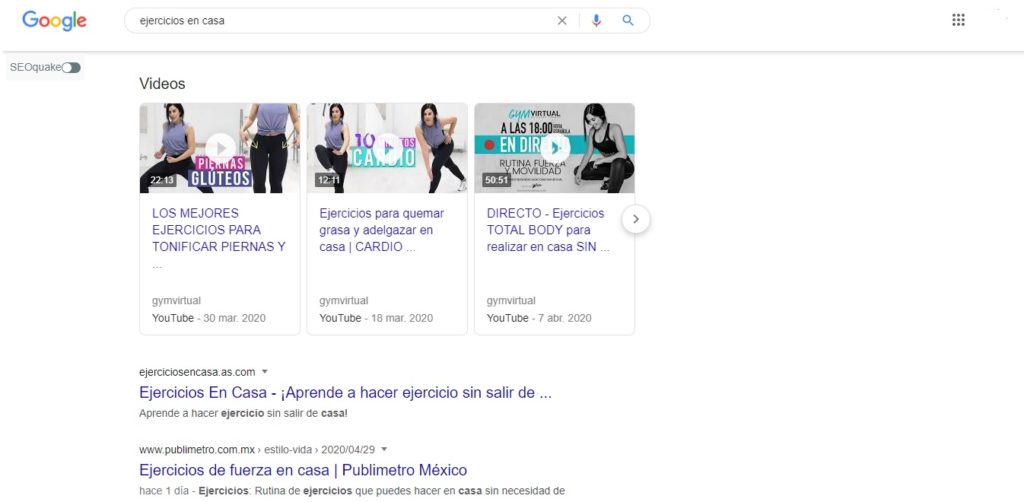Show next videos with carousel arrow
1024x502 pixels.
pyautogui.click(x=635, y=219)
